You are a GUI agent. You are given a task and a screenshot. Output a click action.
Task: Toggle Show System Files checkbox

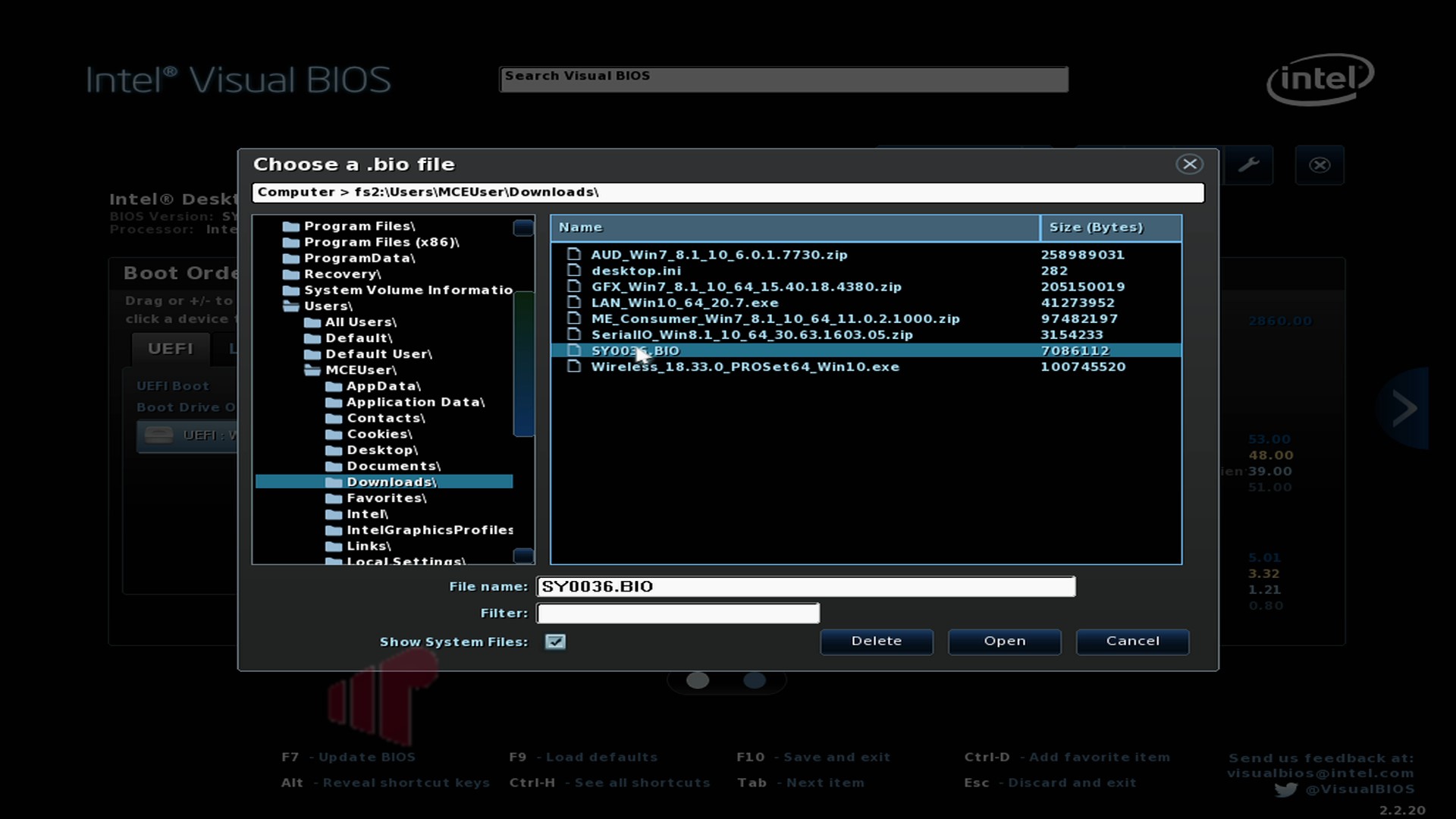point(555,642)
